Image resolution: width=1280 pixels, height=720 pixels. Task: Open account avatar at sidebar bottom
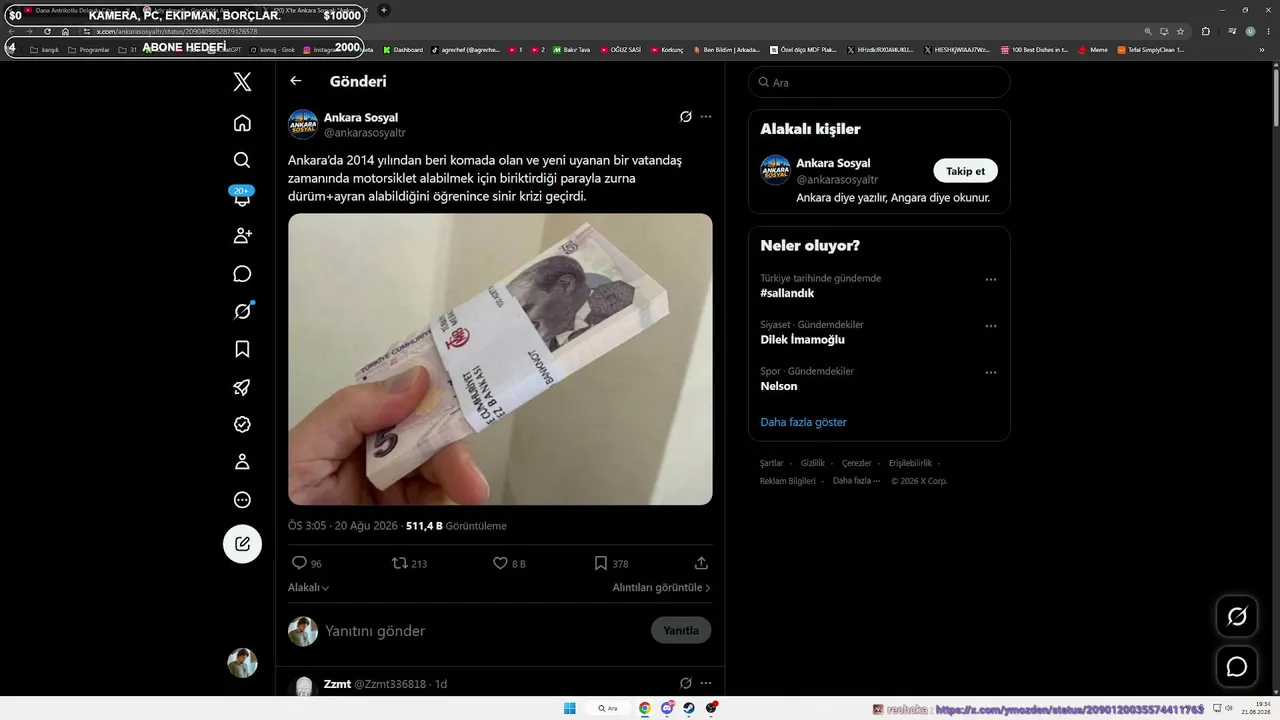click(242, 663)
